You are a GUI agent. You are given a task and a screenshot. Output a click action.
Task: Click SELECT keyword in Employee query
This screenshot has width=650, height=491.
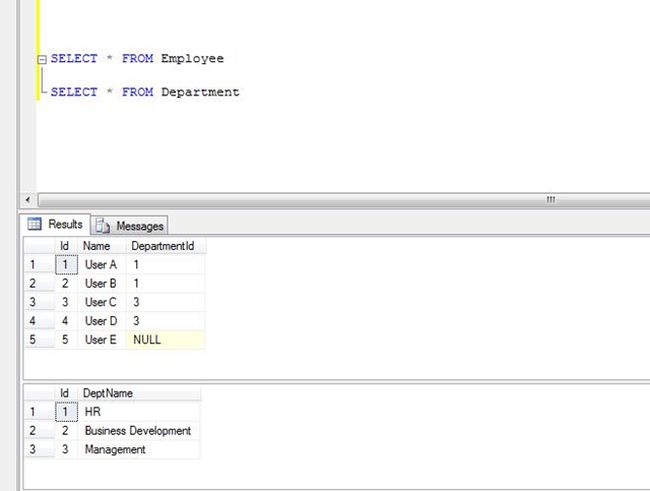tap(74, 58)
